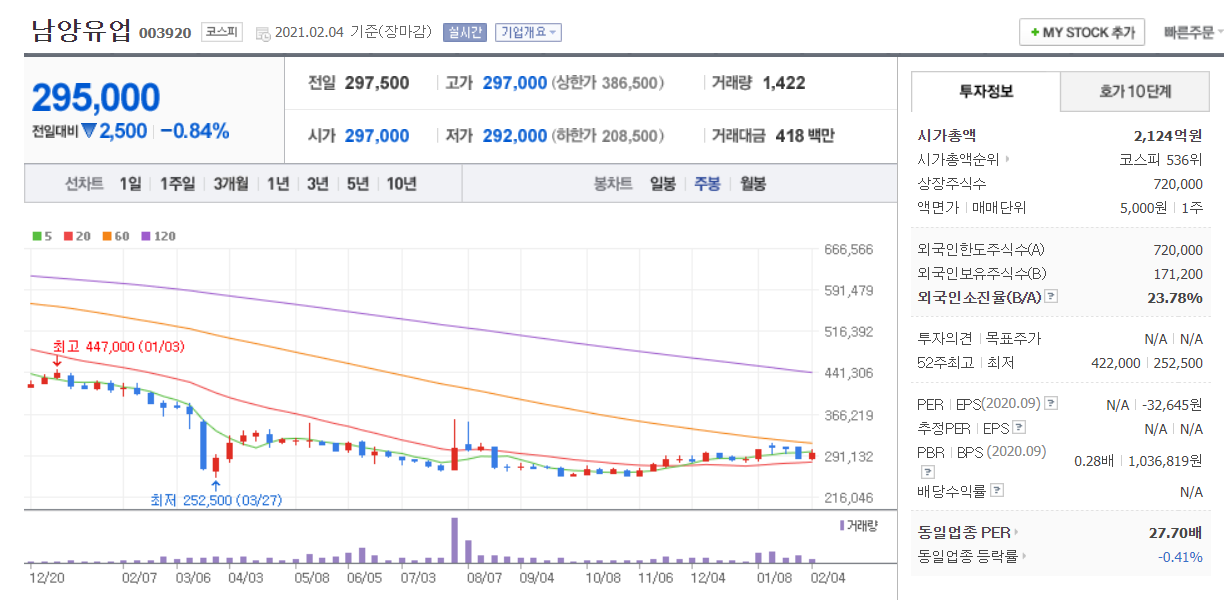Click the orange 60-period moving average legend

[x=116, y=236]
